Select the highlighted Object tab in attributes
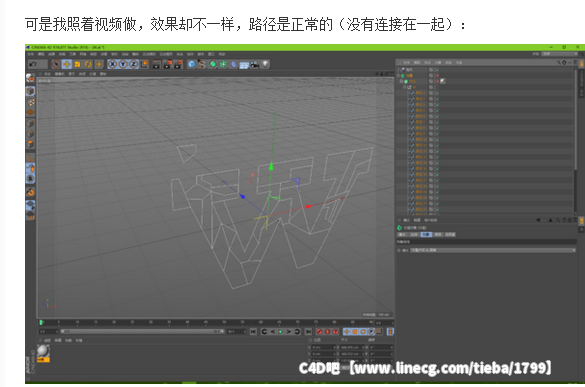The width and height of the screenshot is (585, 387). click(426, 234)
